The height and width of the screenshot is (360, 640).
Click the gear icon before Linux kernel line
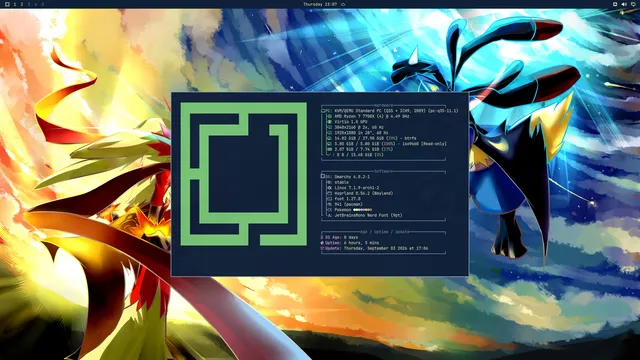[329, 188]
